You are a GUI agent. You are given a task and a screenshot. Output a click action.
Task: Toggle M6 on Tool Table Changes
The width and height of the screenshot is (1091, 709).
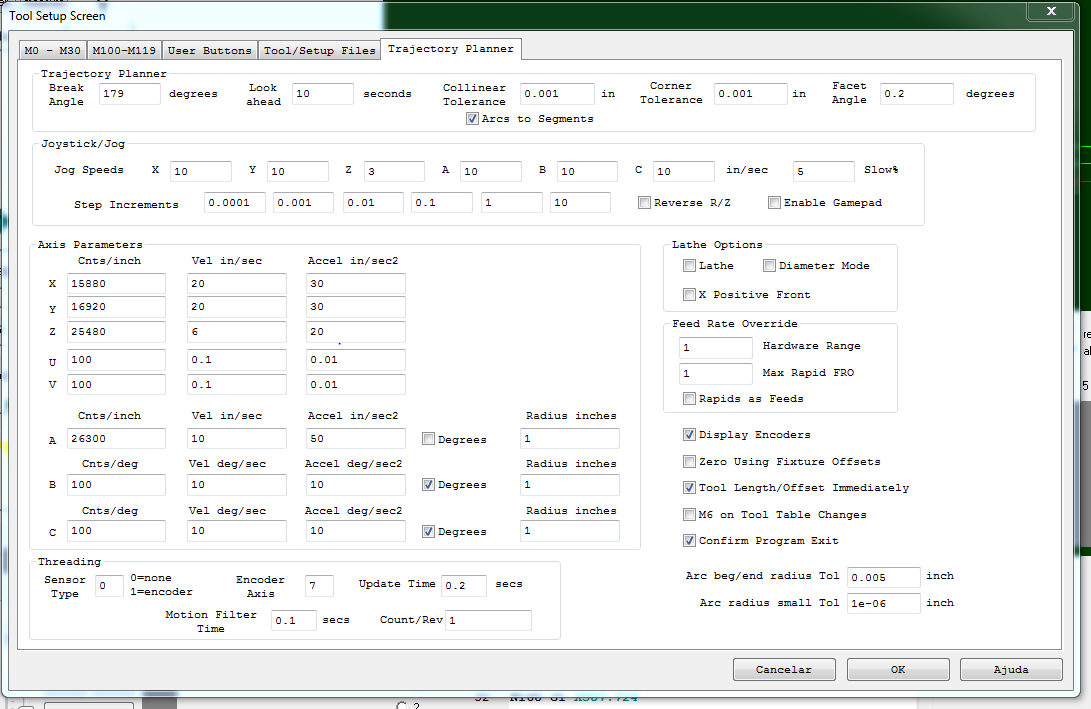690,515
